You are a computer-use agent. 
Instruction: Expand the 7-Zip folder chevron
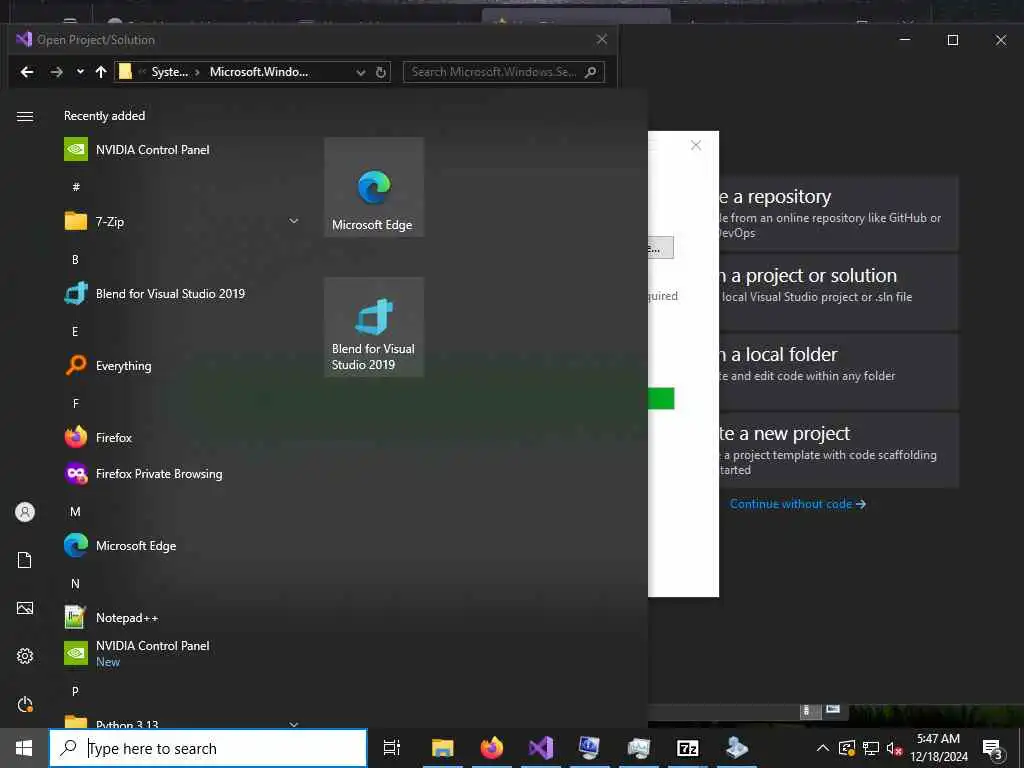[294, 221]
